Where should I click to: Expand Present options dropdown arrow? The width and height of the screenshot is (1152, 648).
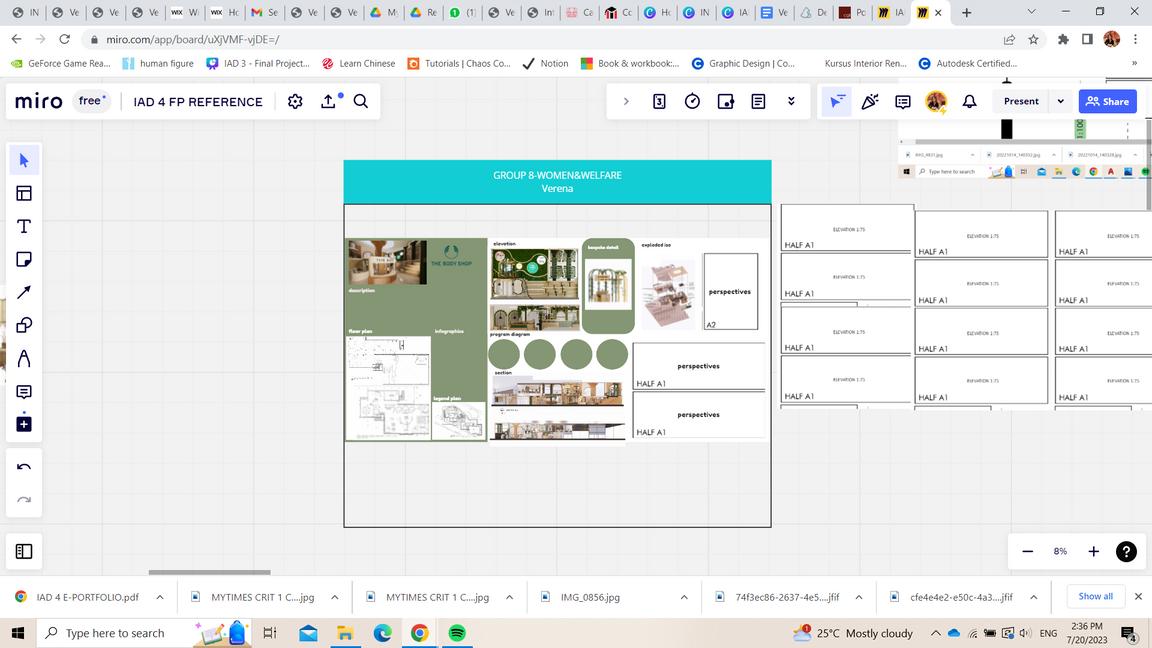coord(1060,101)
